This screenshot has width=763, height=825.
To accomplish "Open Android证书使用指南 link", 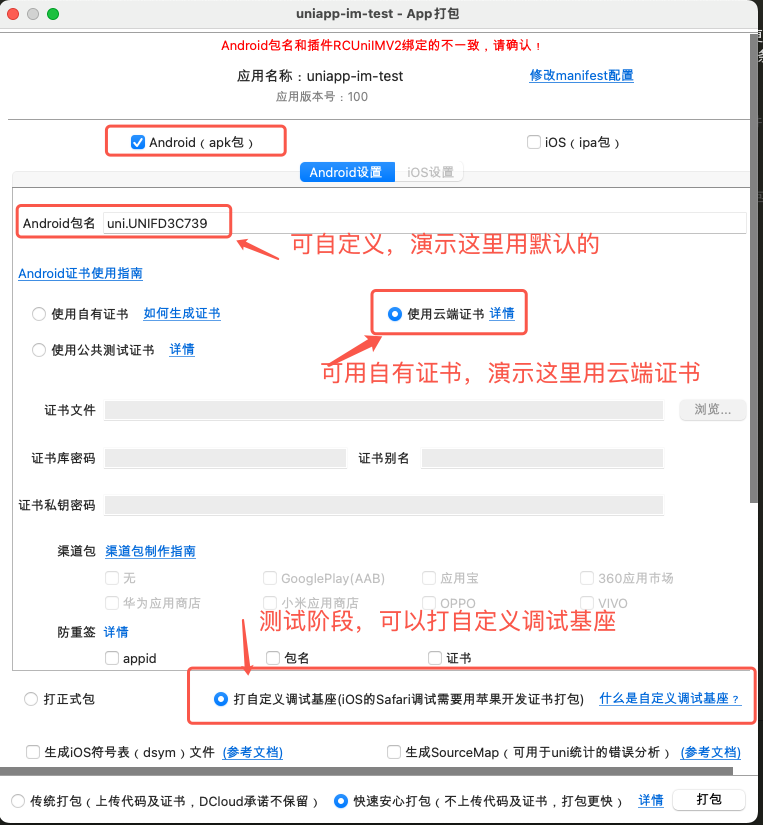I will (x=80, y=273).
